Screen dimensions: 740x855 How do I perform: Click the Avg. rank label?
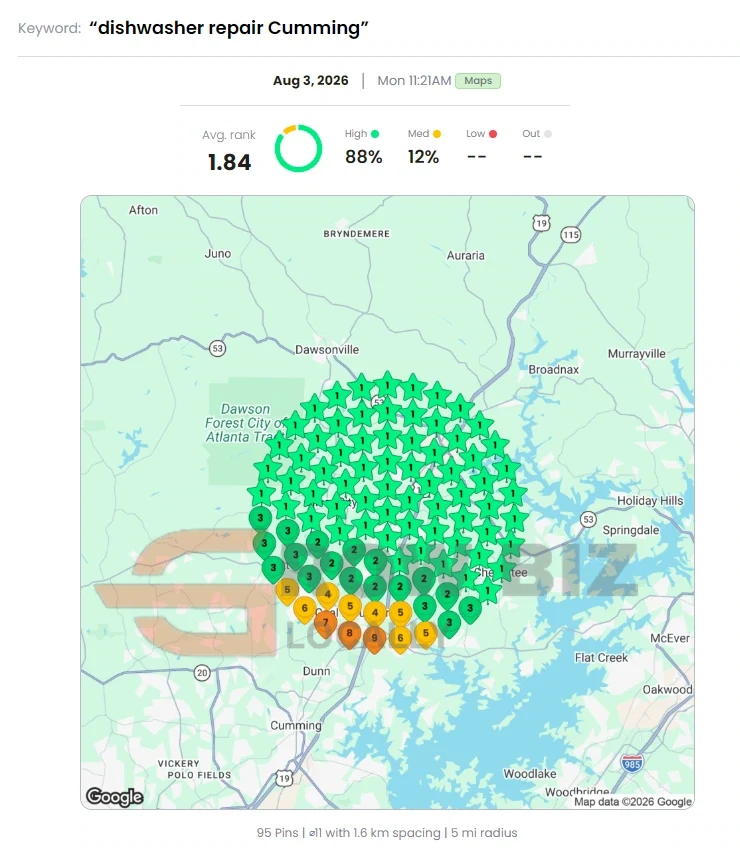228,135
